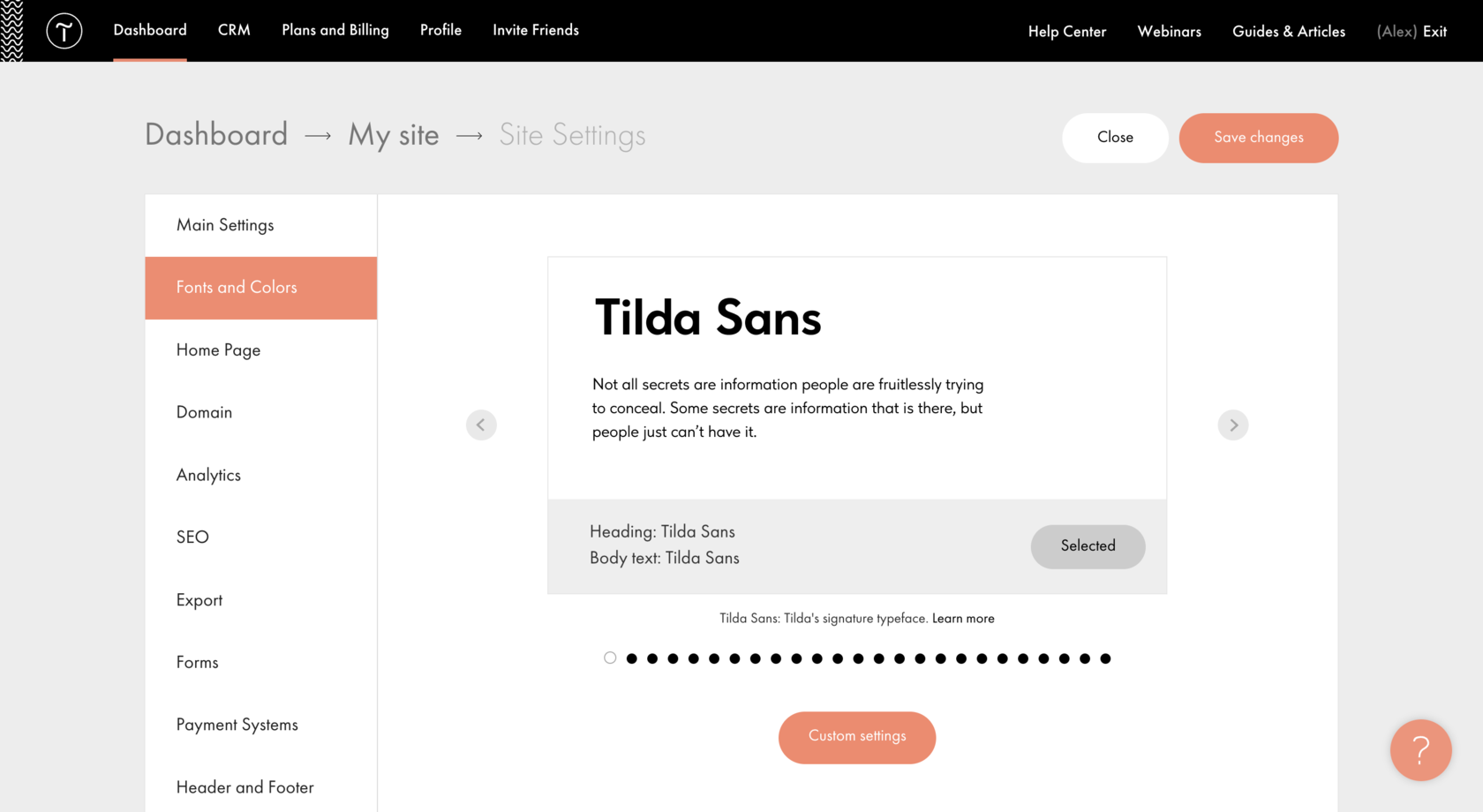Open the SEO settings section
The image size is (1483, 812).
192,537
